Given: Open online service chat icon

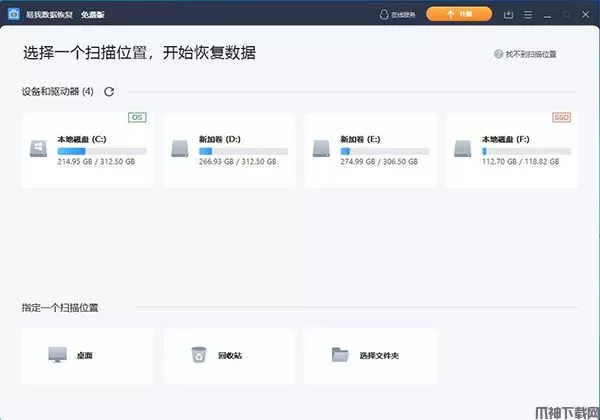Looking at the screenshot, I should [x=384, y=15].
